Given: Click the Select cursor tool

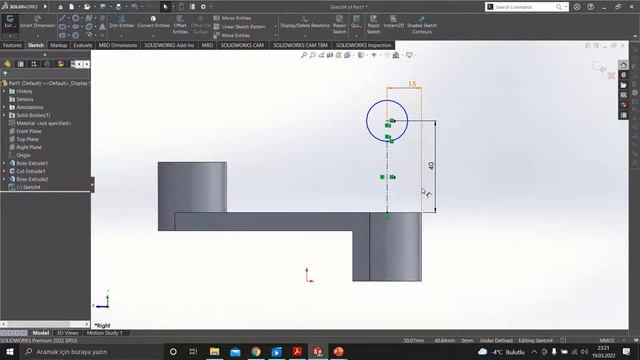Looking at the screenshot, I should tap(165, 7).
